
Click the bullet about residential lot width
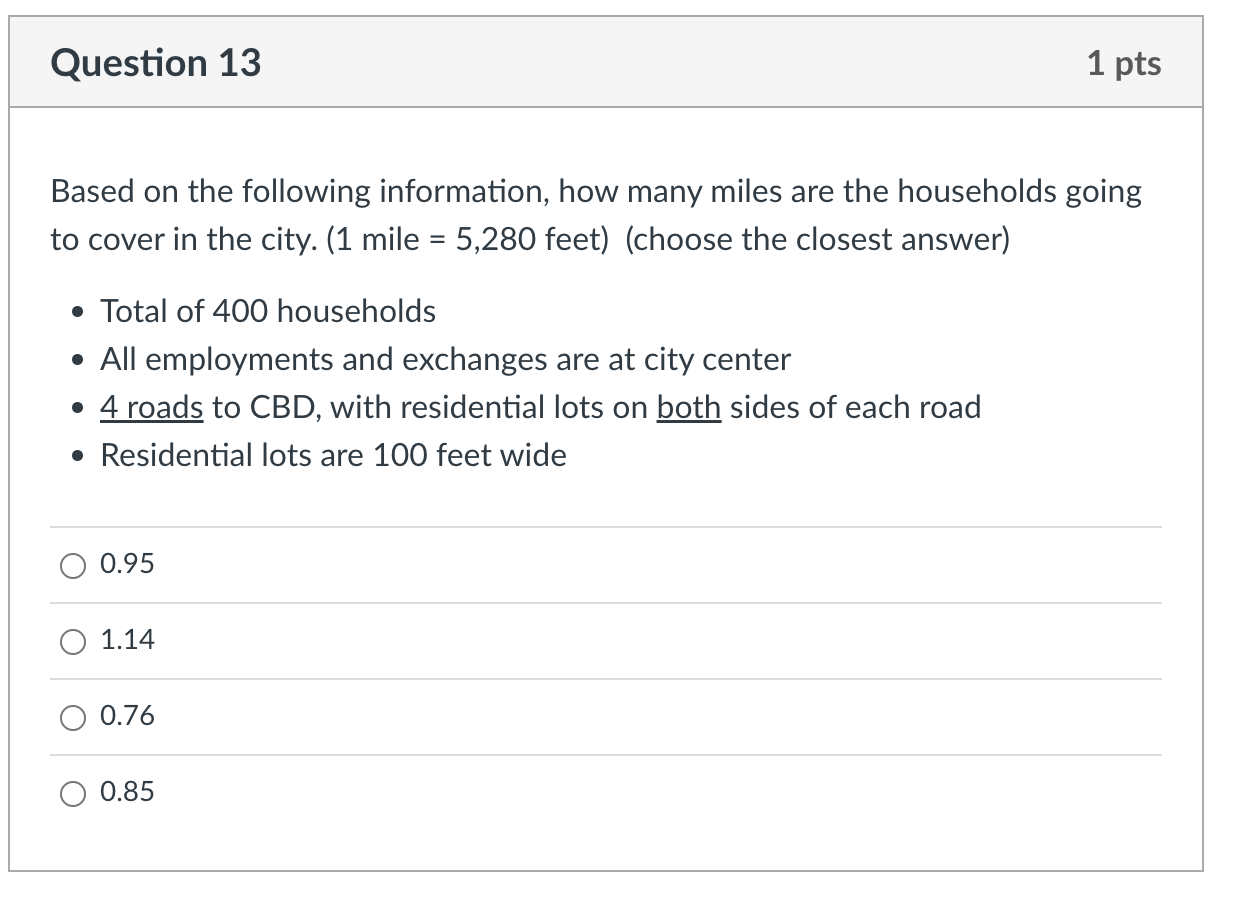332,455
